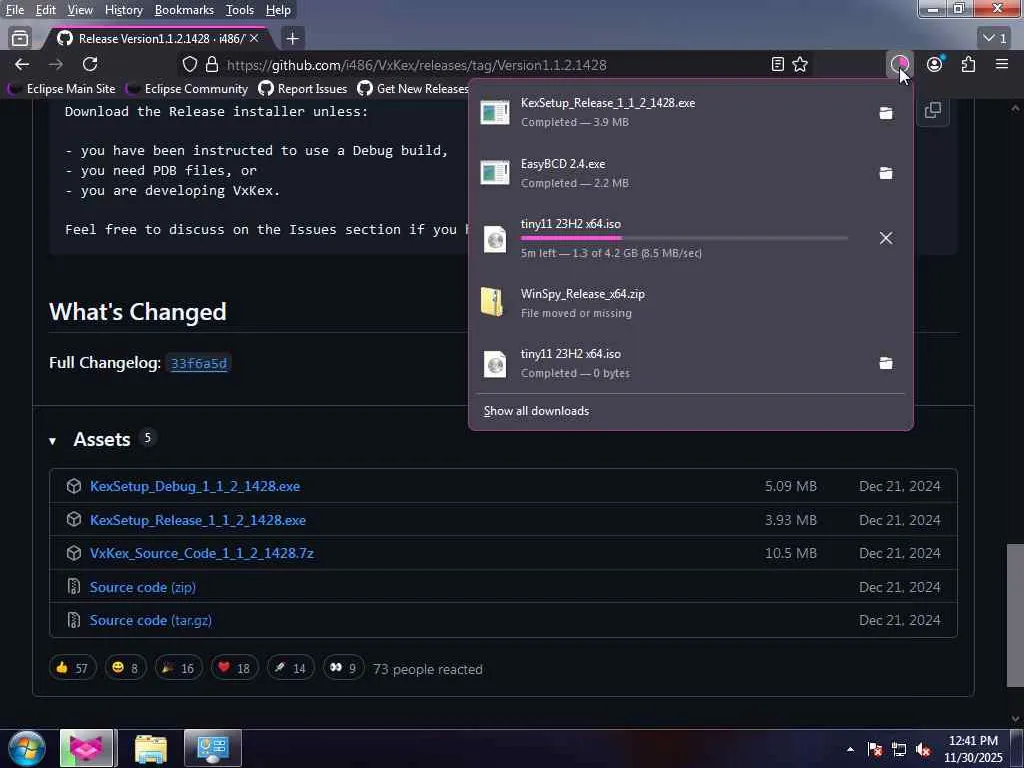Open new tab with plus button
This screenshot has height=768, width=1024.
pos(293,39)
